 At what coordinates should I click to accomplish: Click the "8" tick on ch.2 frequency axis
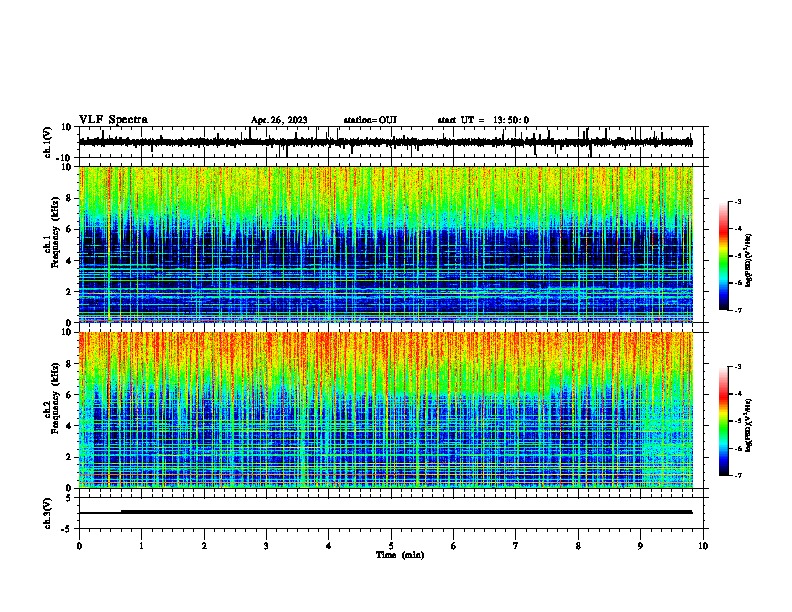click(70, 364)
